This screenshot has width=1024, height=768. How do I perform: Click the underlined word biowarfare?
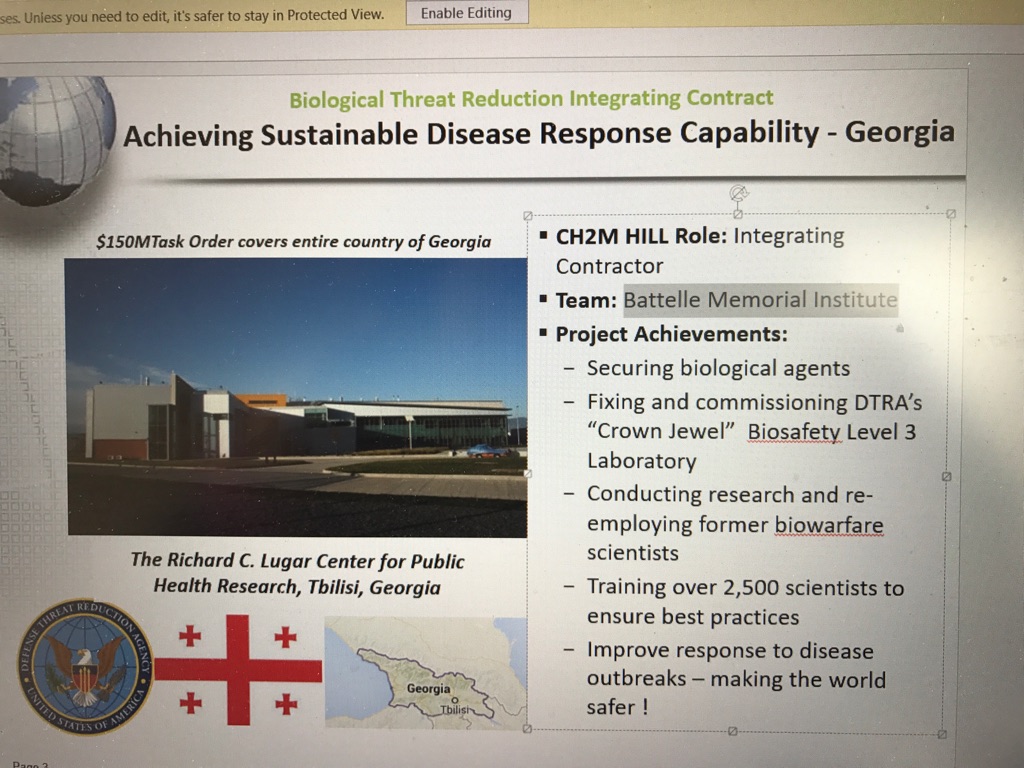pos(829,524)
